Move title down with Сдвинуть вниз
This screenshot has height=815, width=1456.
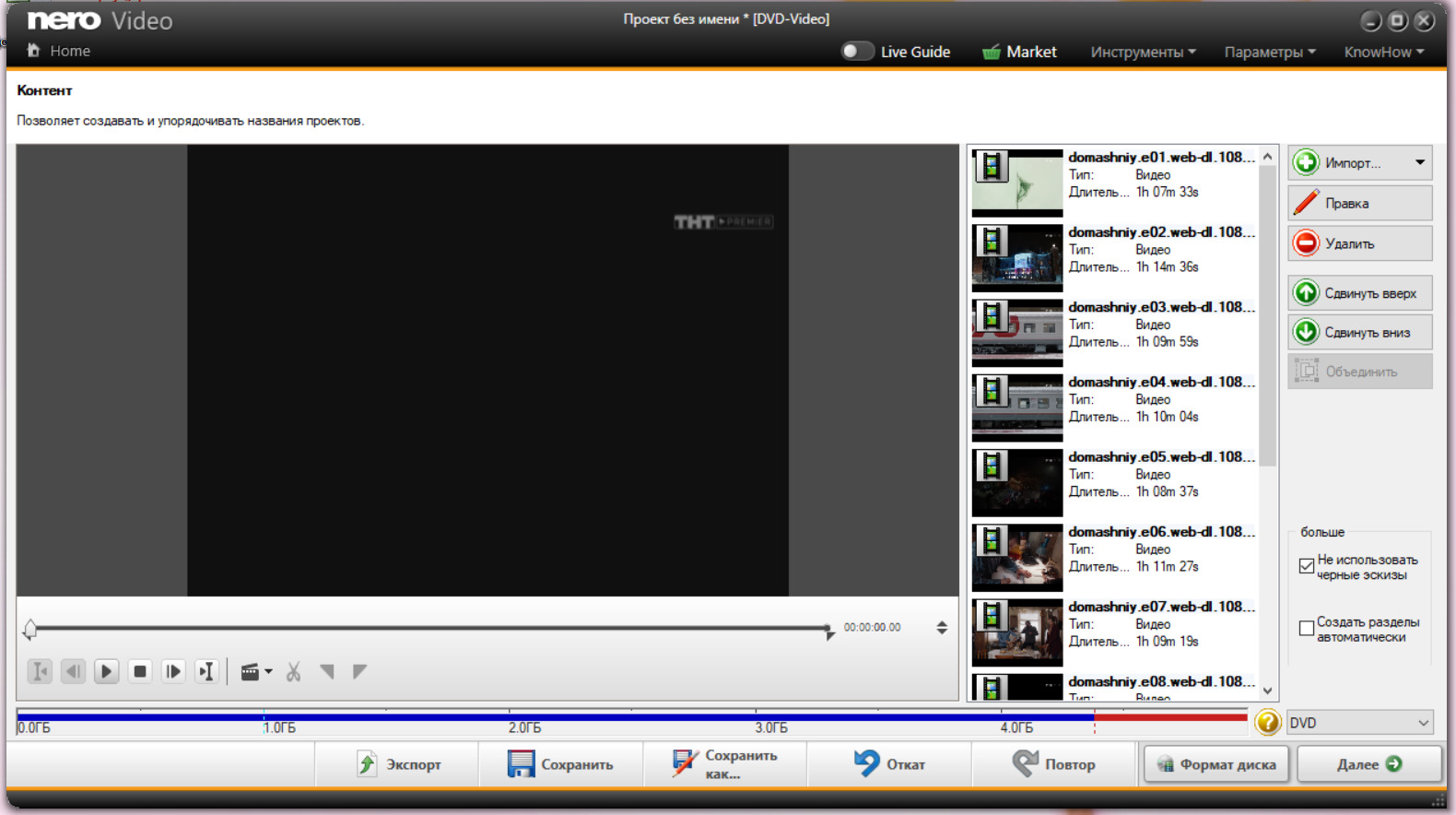click(x=1360, y=333)
